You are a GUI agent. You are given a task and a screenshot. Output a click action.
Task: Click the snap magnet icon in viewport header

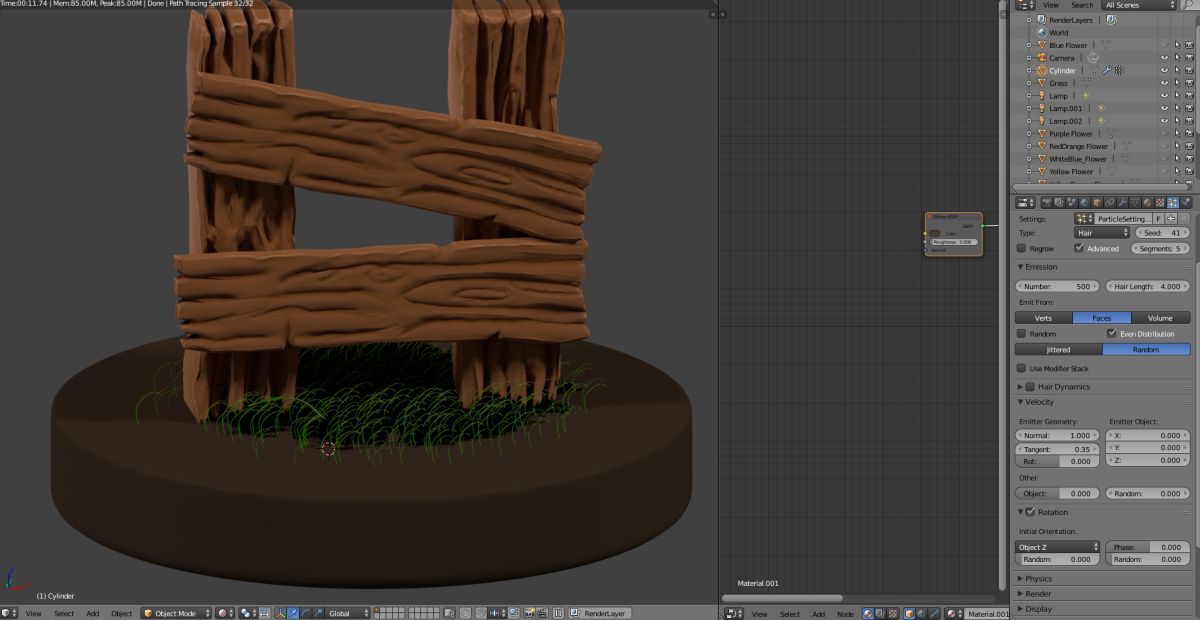pyautogui.click(x=480, y=613)
